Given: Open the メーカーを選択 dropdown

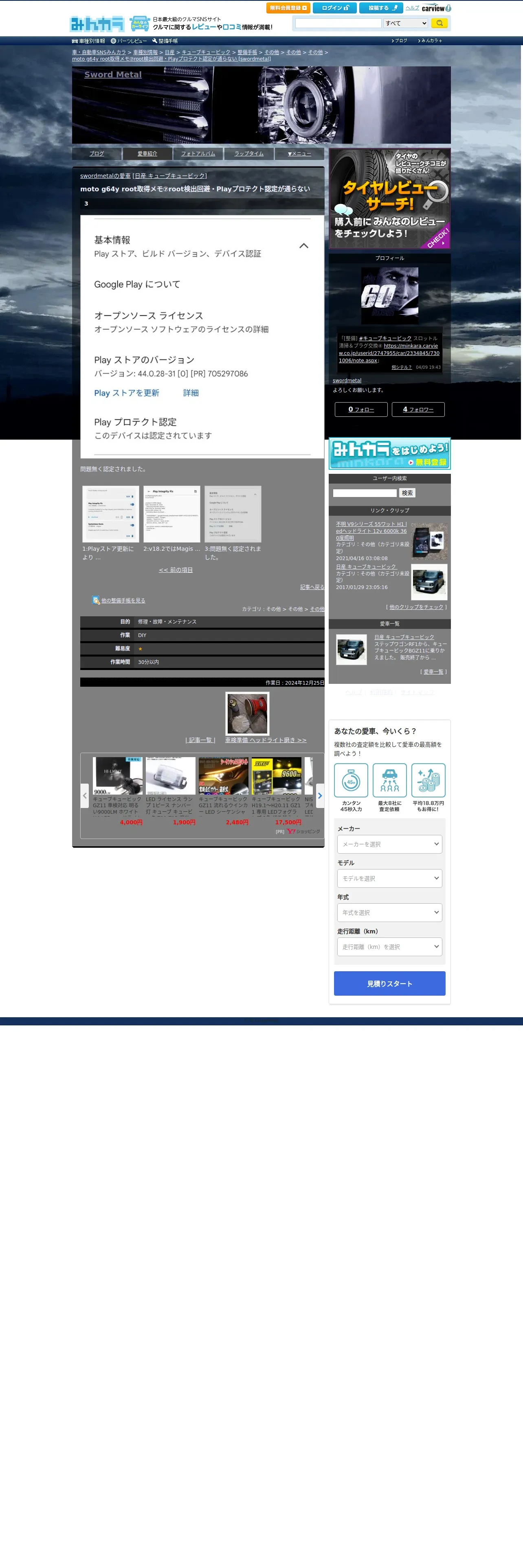Looking at the screenshot, I should click(390, 844).
